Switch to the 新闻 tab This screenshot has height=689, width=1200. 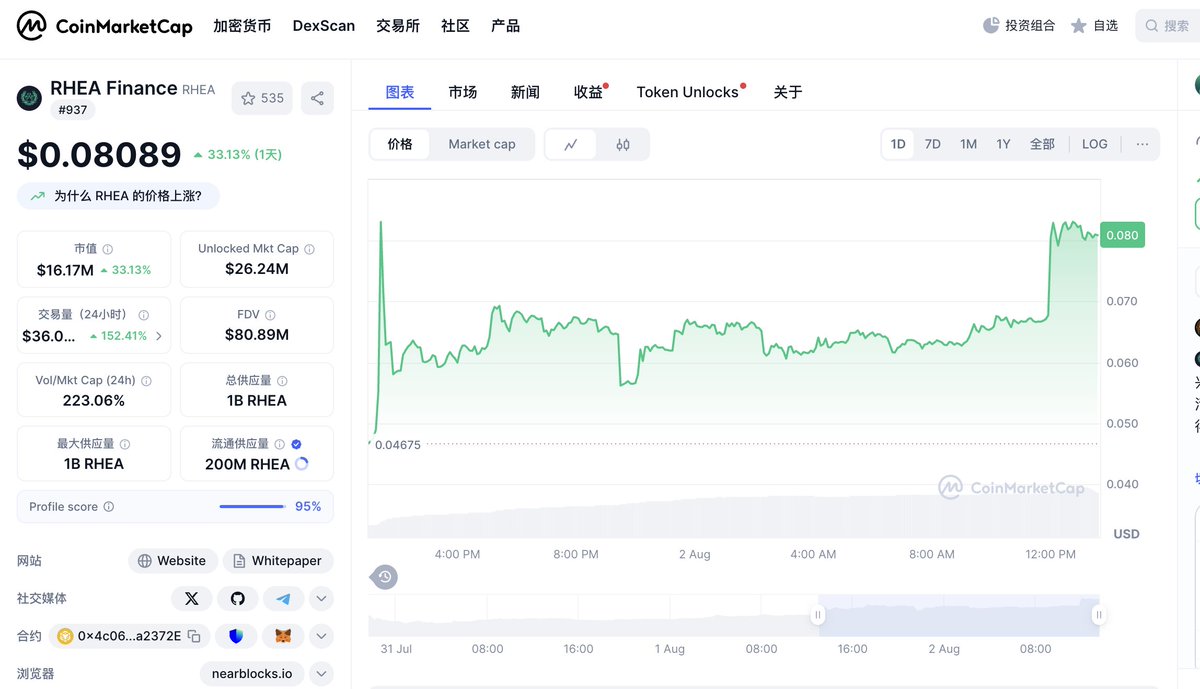525,92
